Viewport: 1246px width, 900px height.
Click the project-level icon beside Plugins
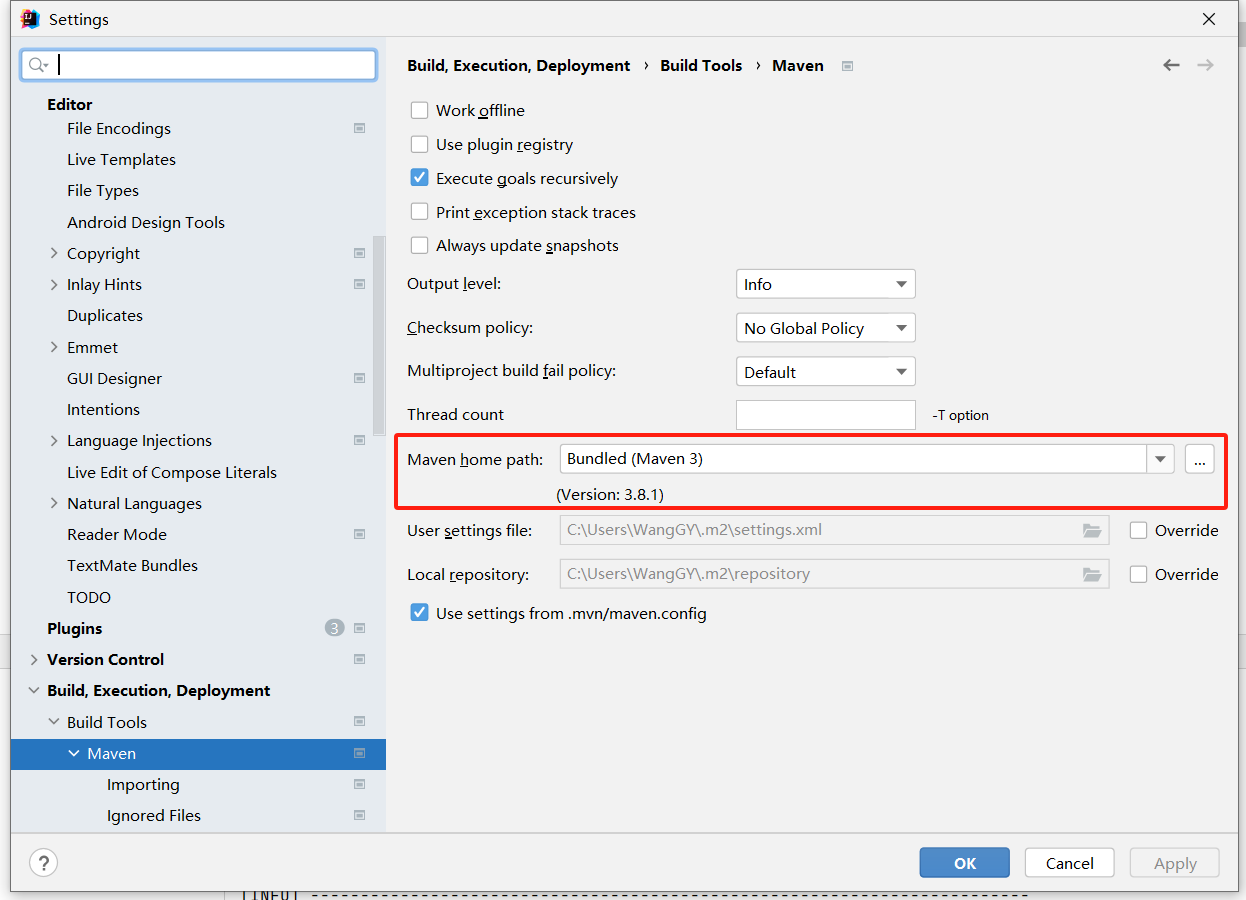(x=359, y=628)
